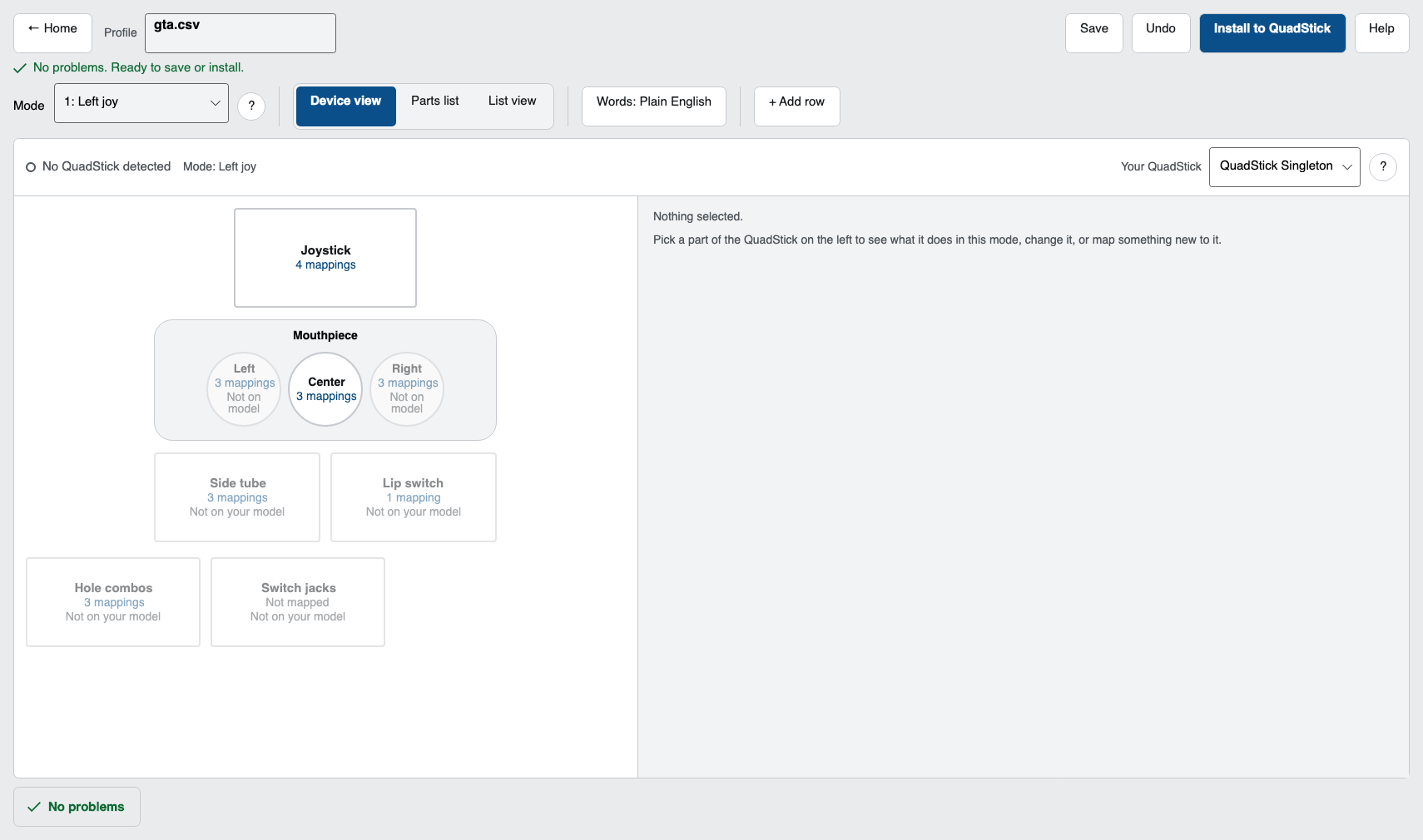Image resolution: width=1423 pixels, height=840 pixels.
Task: Click the 'No problems. Ready to save or install.' message
Action: 129,67
